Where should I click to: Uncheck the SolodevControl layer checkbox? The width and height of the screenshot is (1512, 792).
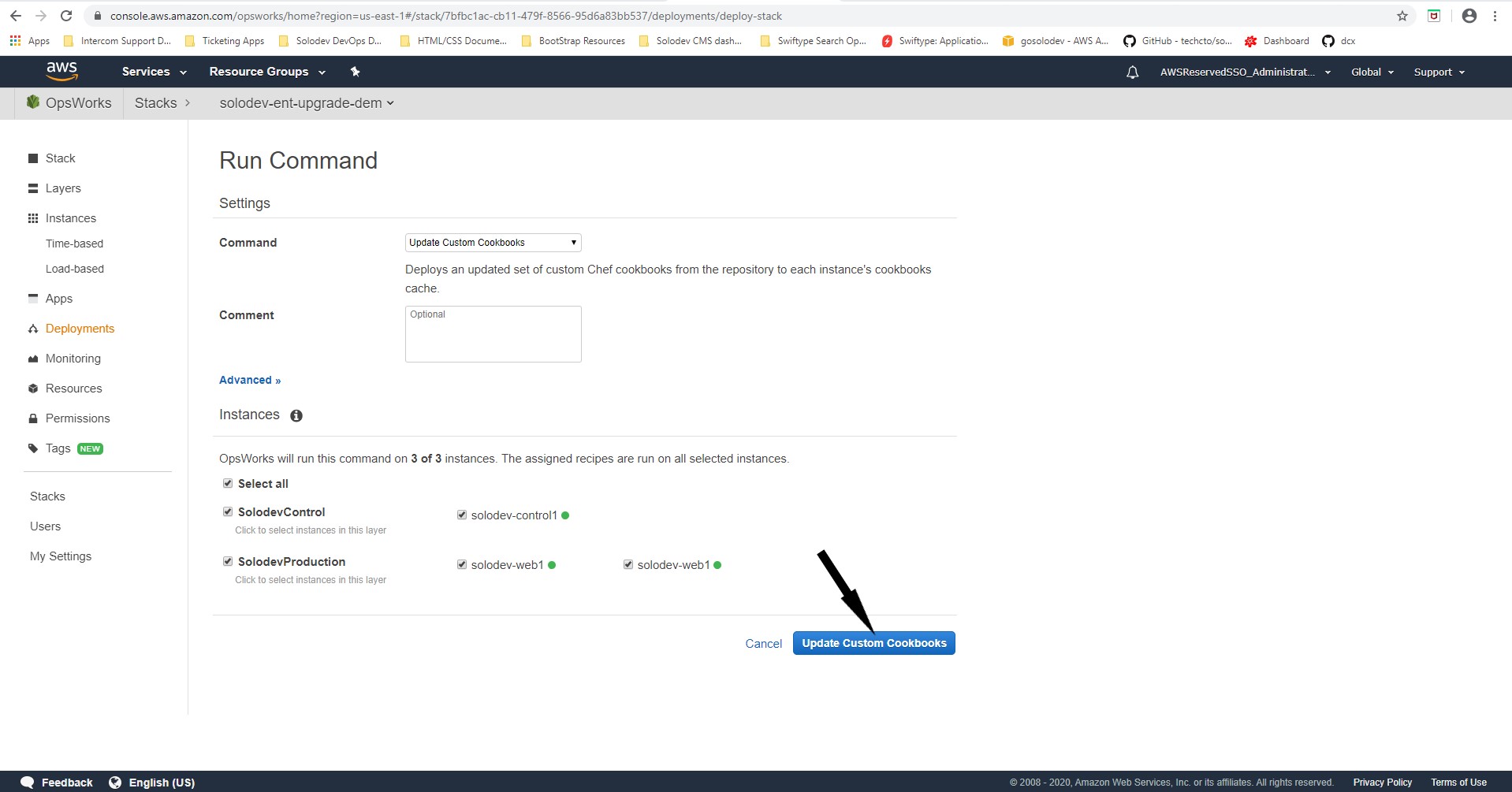(x=228, y=511)
